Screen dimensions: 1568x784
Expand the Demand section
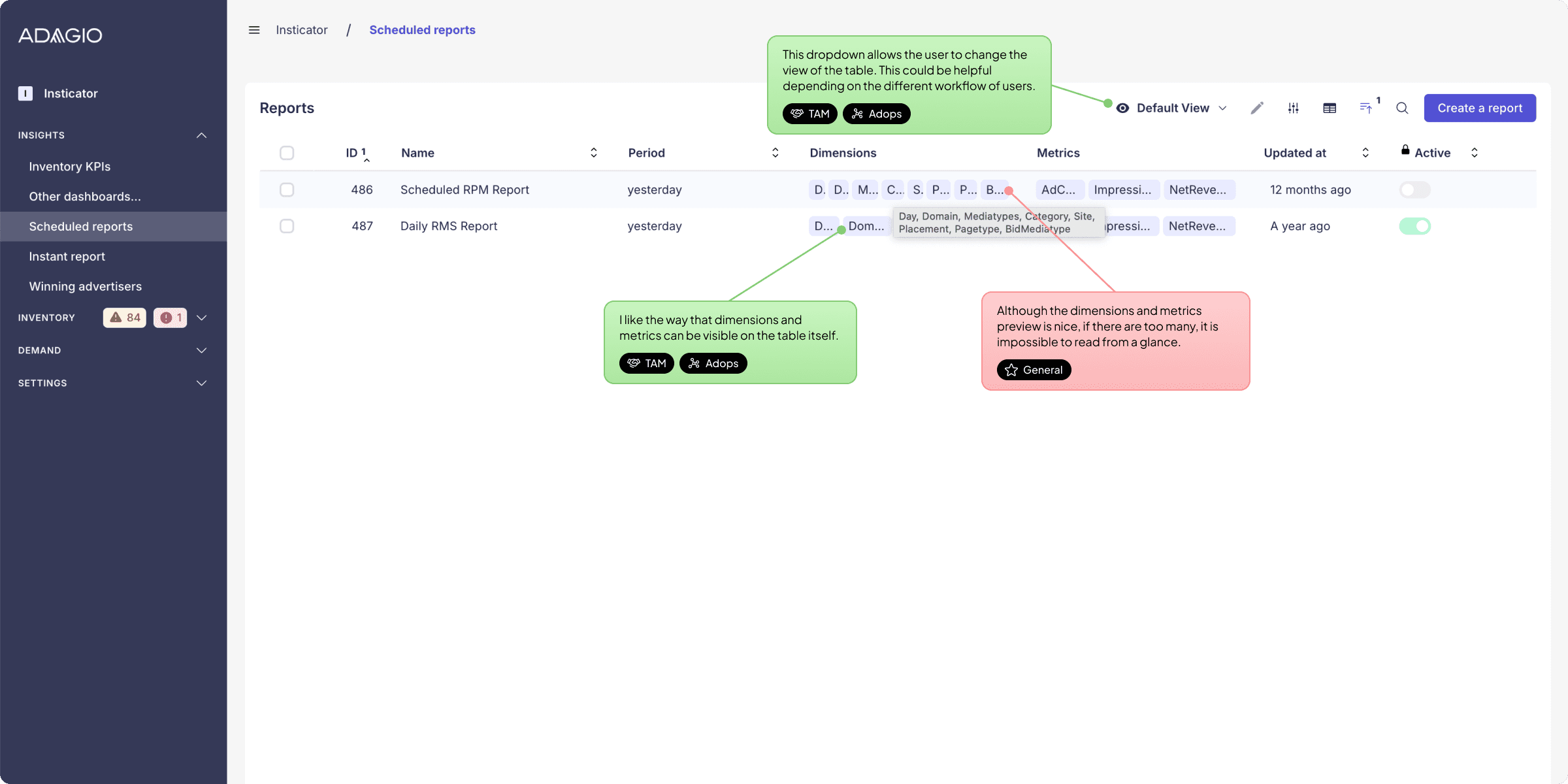click(201, 350)
